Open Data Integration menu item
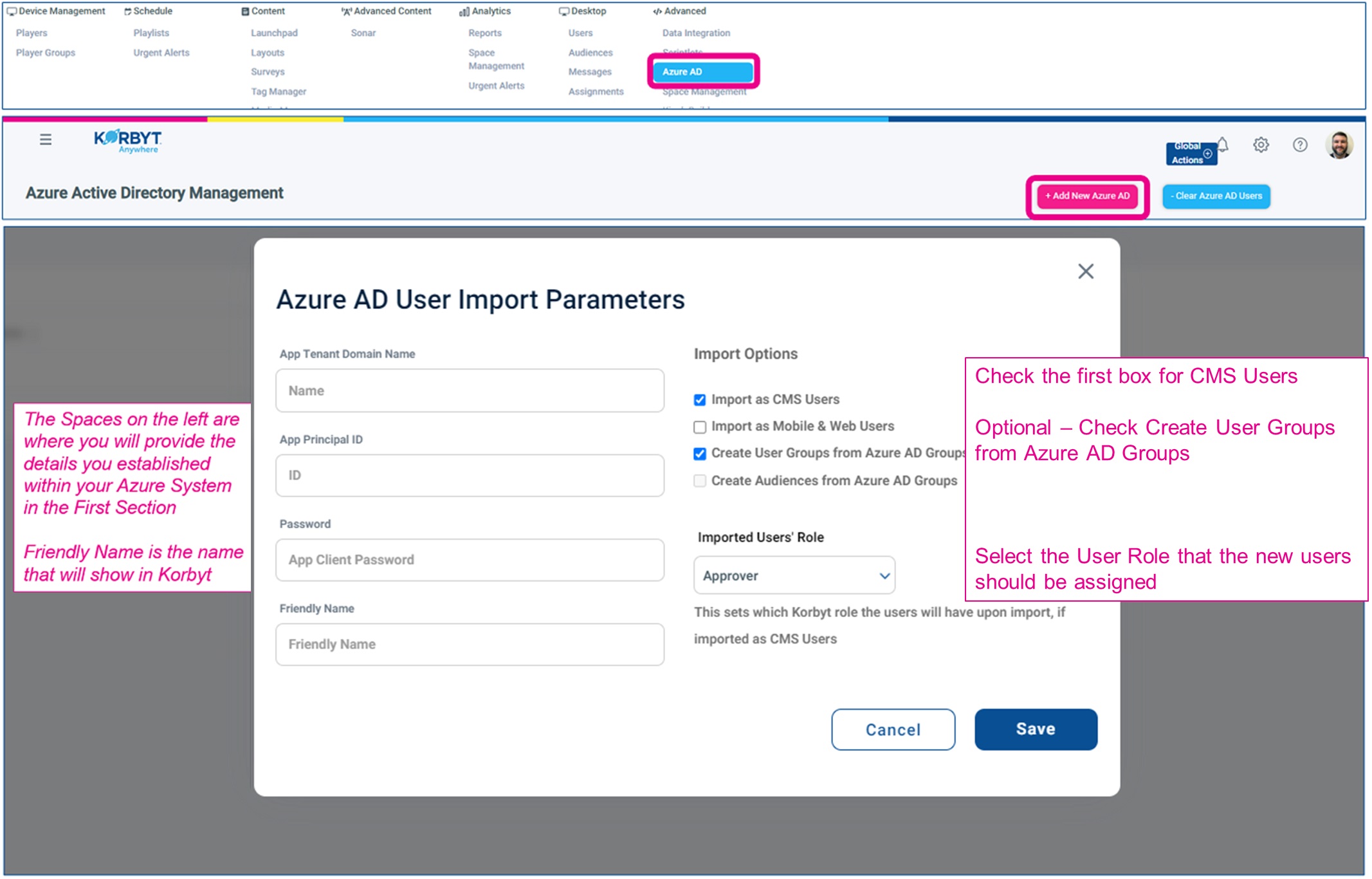 pos(696,33)
